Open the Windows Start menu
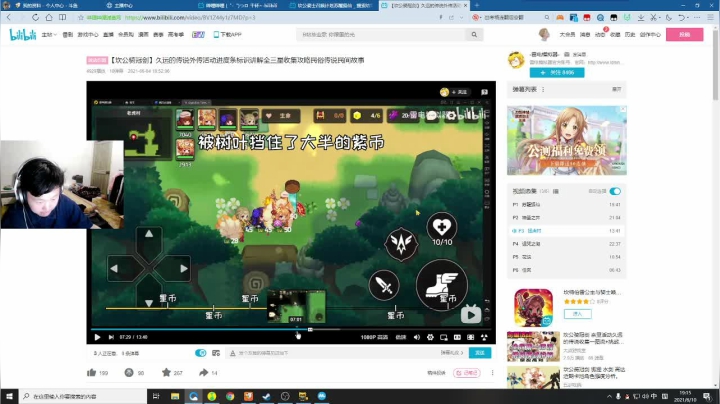Viewport: 720px width, 404px height. click(9, 396)
